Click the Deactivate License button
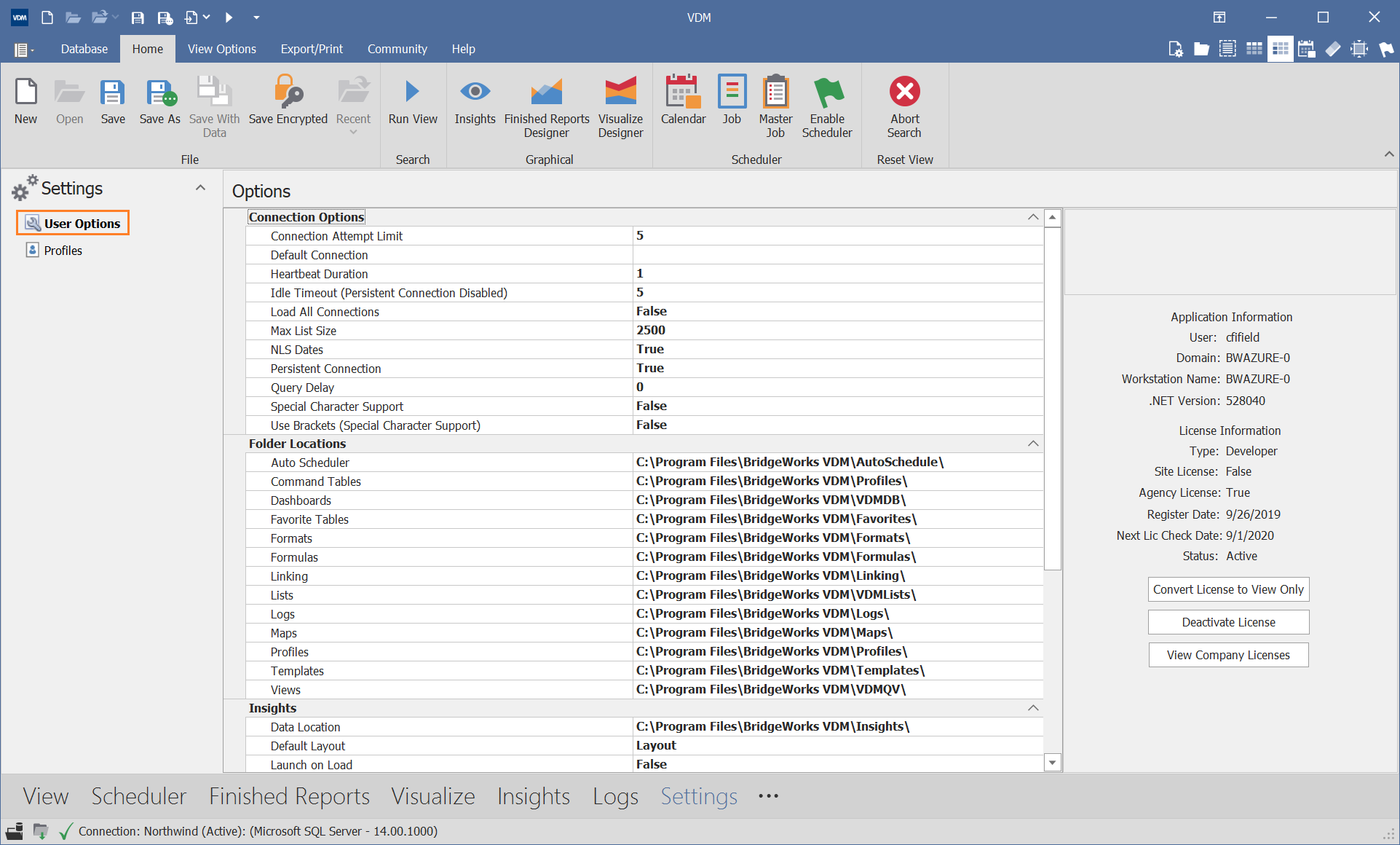 tap(1227, 621)
